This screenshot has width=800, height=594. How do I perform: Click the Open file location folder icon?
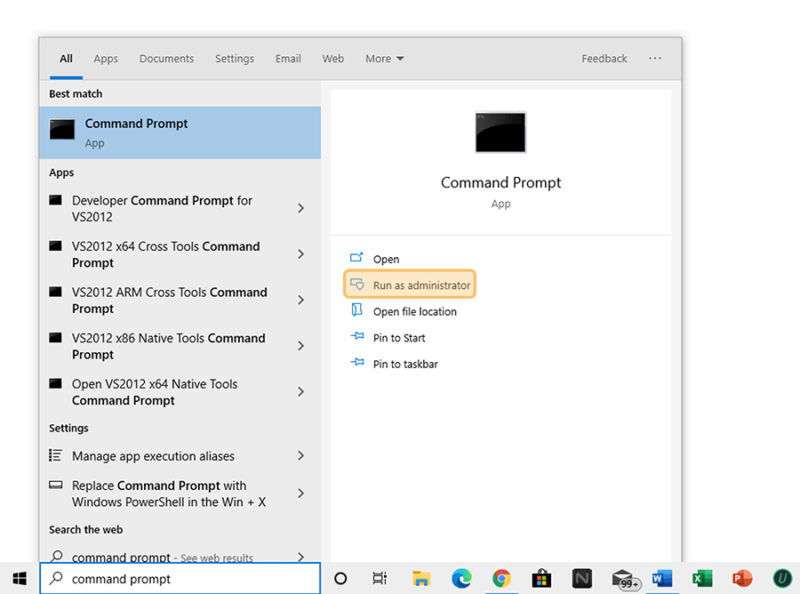tap(357, 310)
